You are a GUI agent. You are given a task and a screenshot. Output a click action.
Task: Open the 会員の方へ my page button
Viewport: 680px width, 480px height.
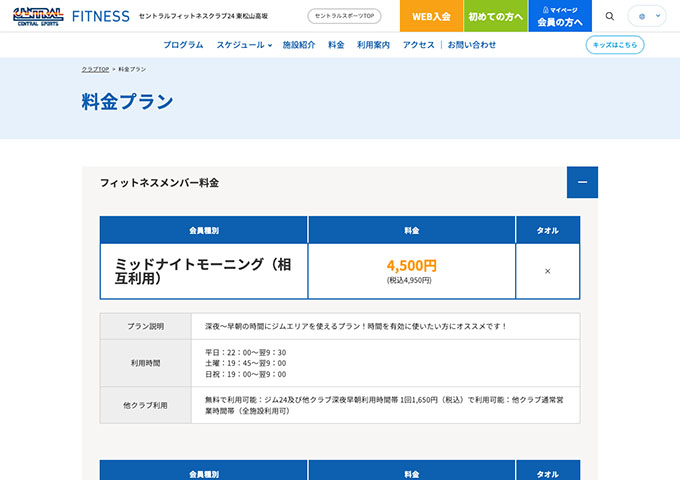pyautogui.click(x=560, y=16)
